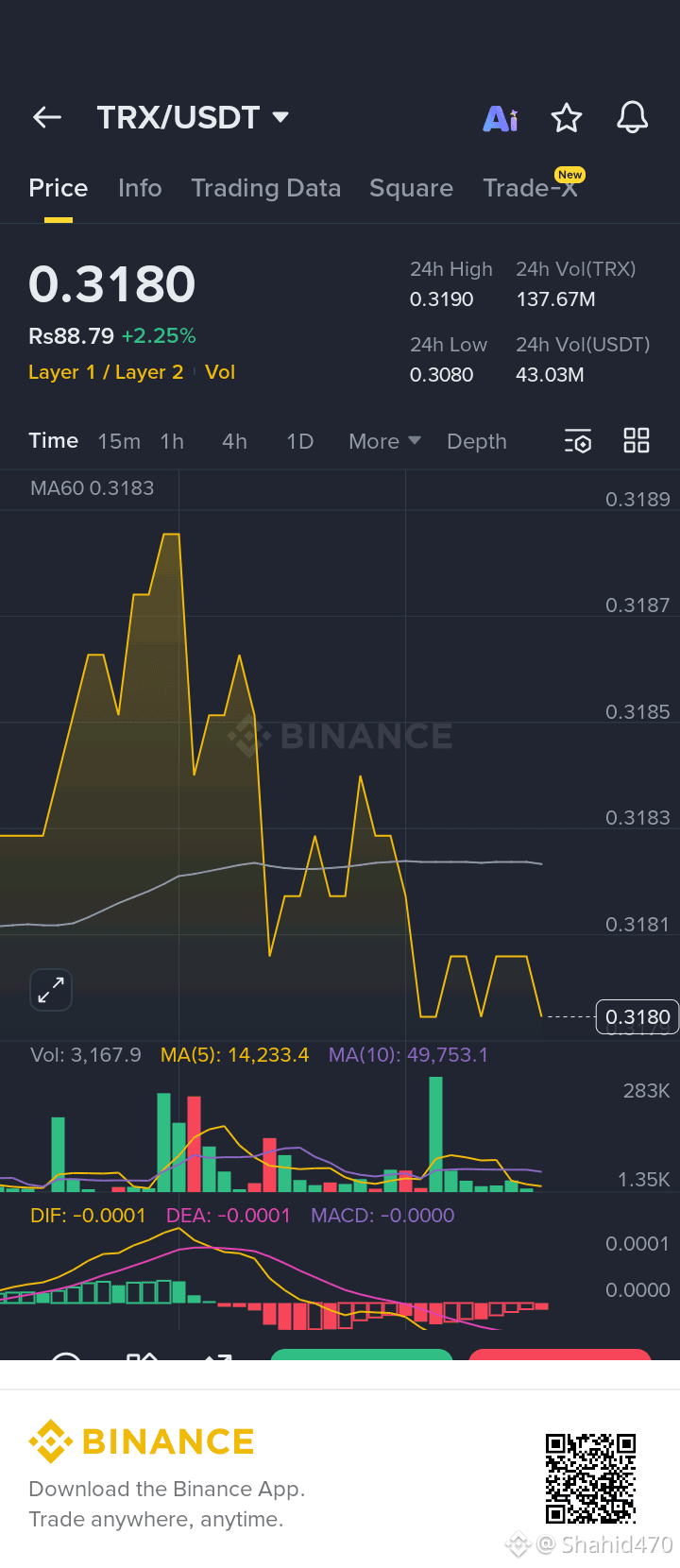The image size is (680, 1568).
Task: Open TRX/USDT pair selector dropdown
Action: [193, 117]
